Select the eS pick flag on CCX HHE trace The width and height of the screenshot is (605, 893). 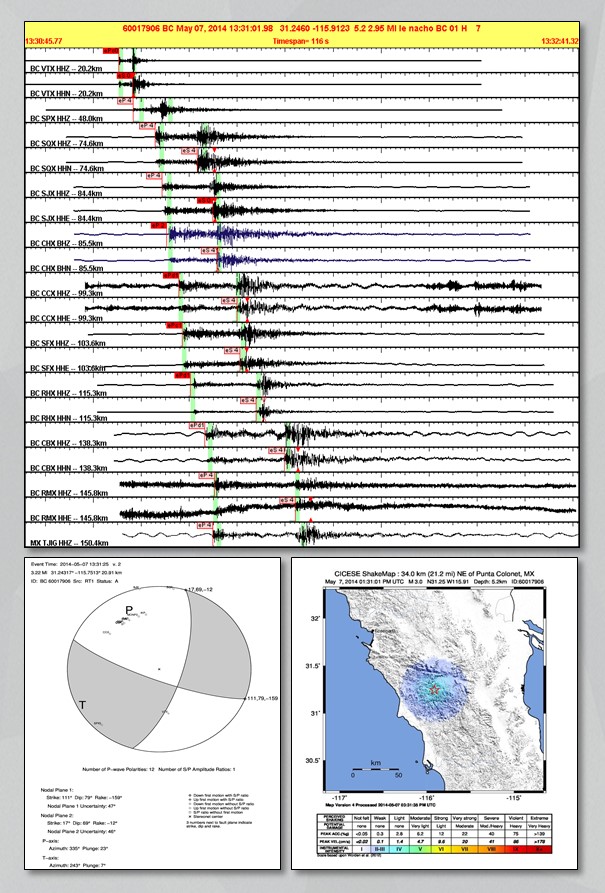[x=230, y=300]
